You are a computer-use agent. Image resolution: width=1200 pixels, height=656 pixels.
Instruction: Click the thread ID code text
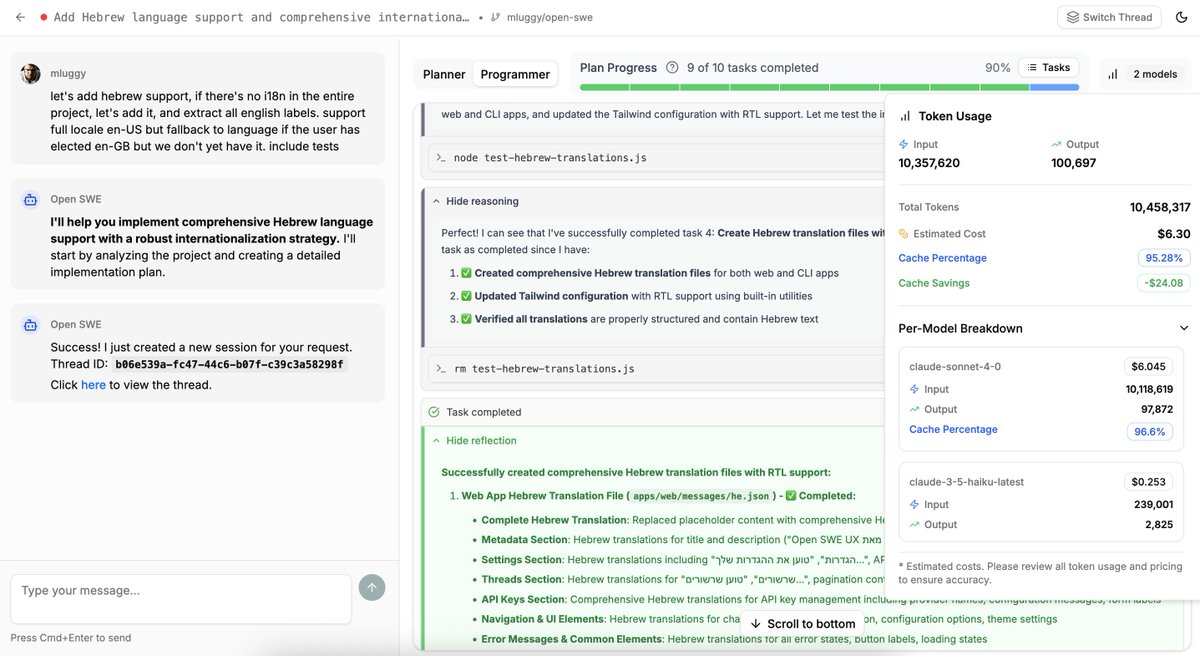[x=229, y=365]
